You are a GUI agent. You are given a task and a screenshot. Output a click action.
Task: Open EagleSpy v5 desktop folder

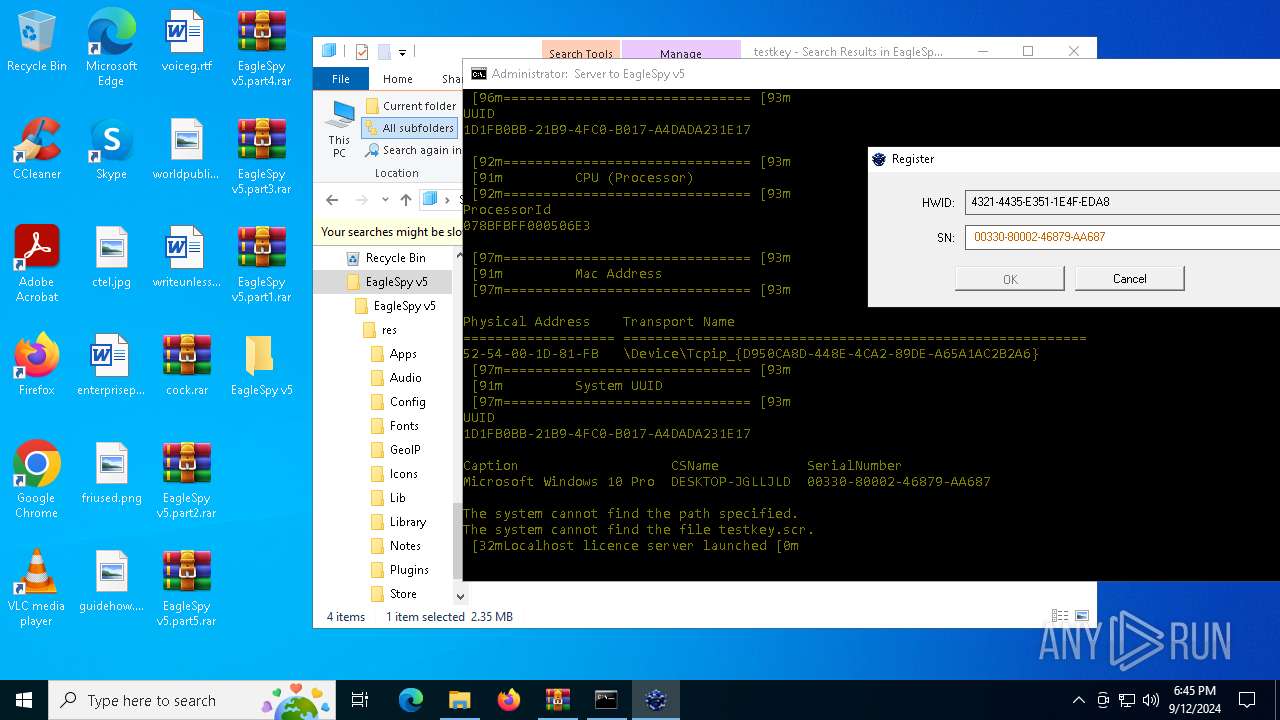261,365
